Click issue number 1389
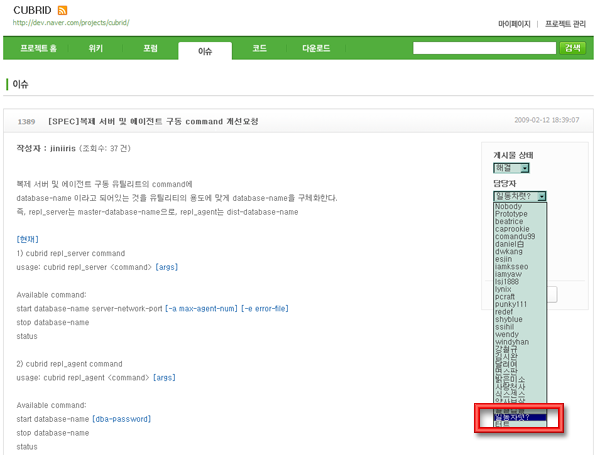 pos(26,122)
